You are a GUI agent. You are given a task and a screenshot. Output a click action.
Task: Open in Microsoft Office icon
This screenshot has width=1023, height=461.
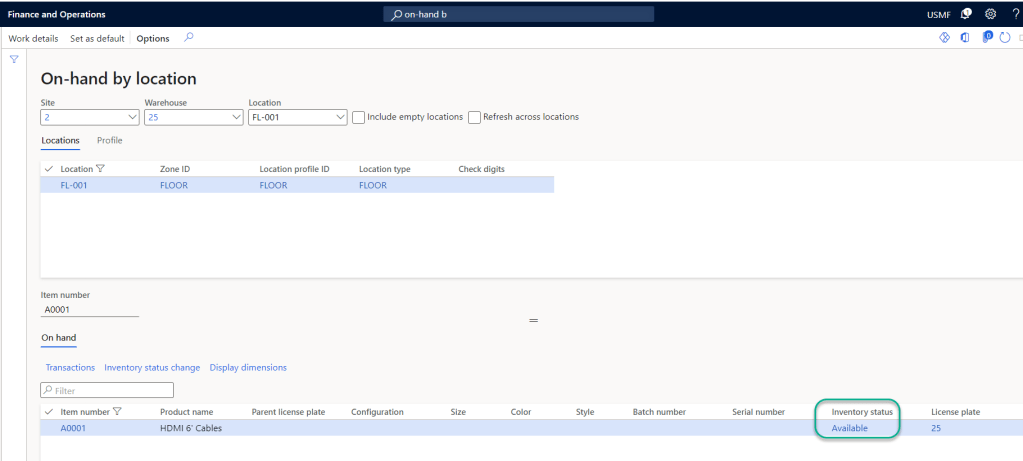pyautogui.click(x=966, y=38)
